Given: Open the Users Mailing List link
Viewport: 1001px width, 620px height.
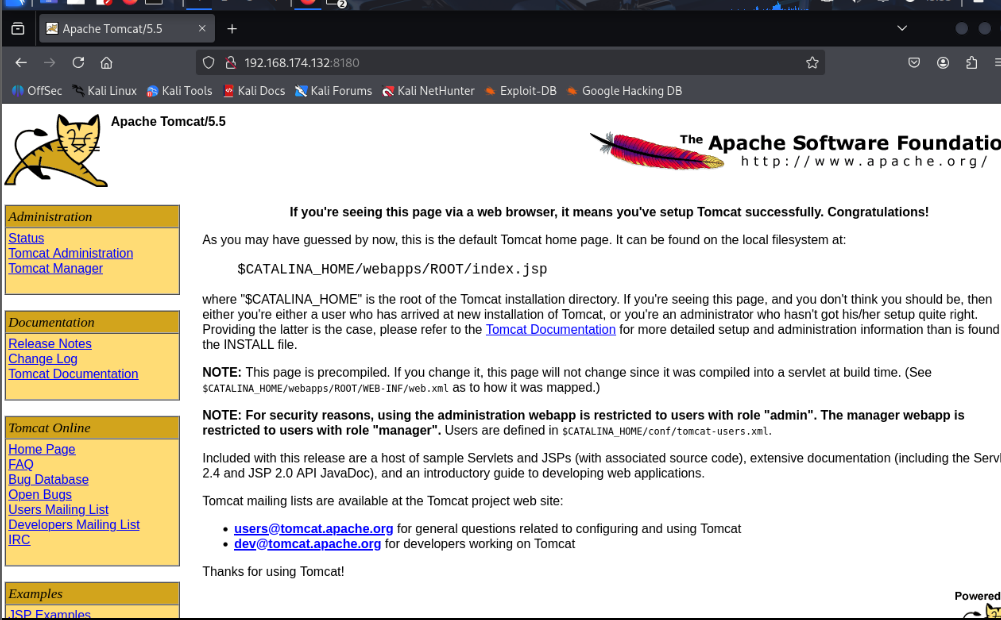Looking at the screenshot, I should point(58,510).
